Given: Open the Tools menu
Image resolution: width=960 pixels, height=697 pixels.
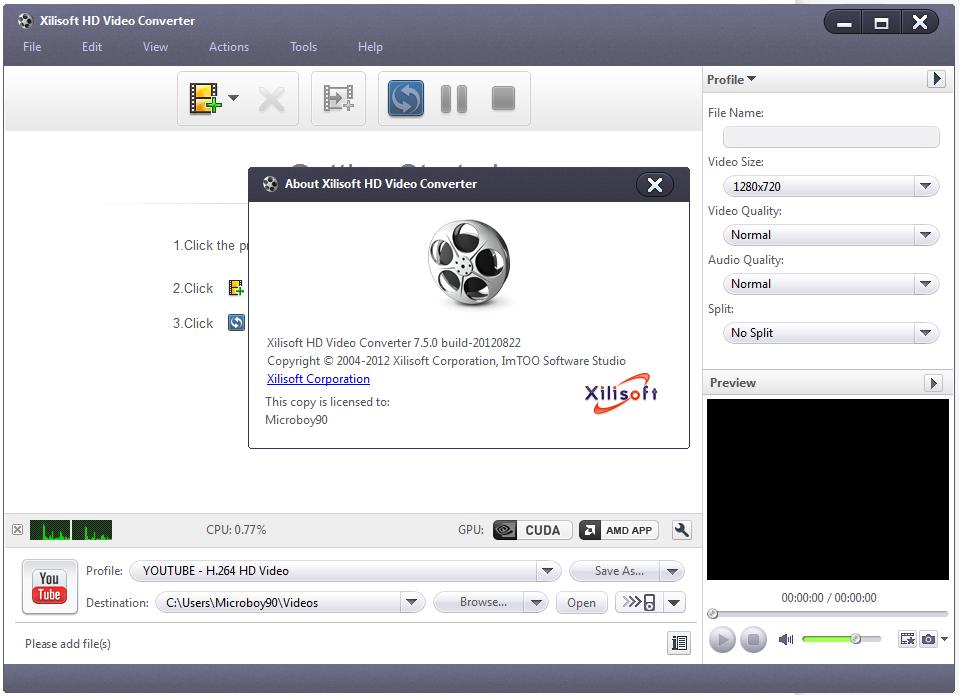Looking at the screenshot, I should point(303,47).
